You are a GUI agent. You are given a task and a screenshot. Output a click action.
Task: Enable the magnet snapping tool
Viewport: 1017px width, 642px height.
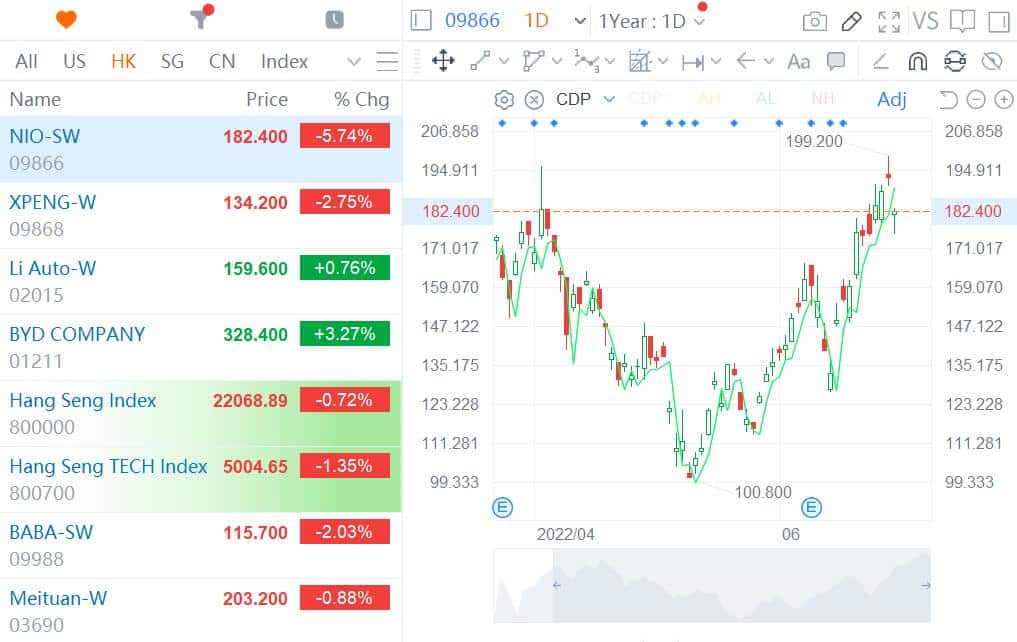(x=918, y=61)
